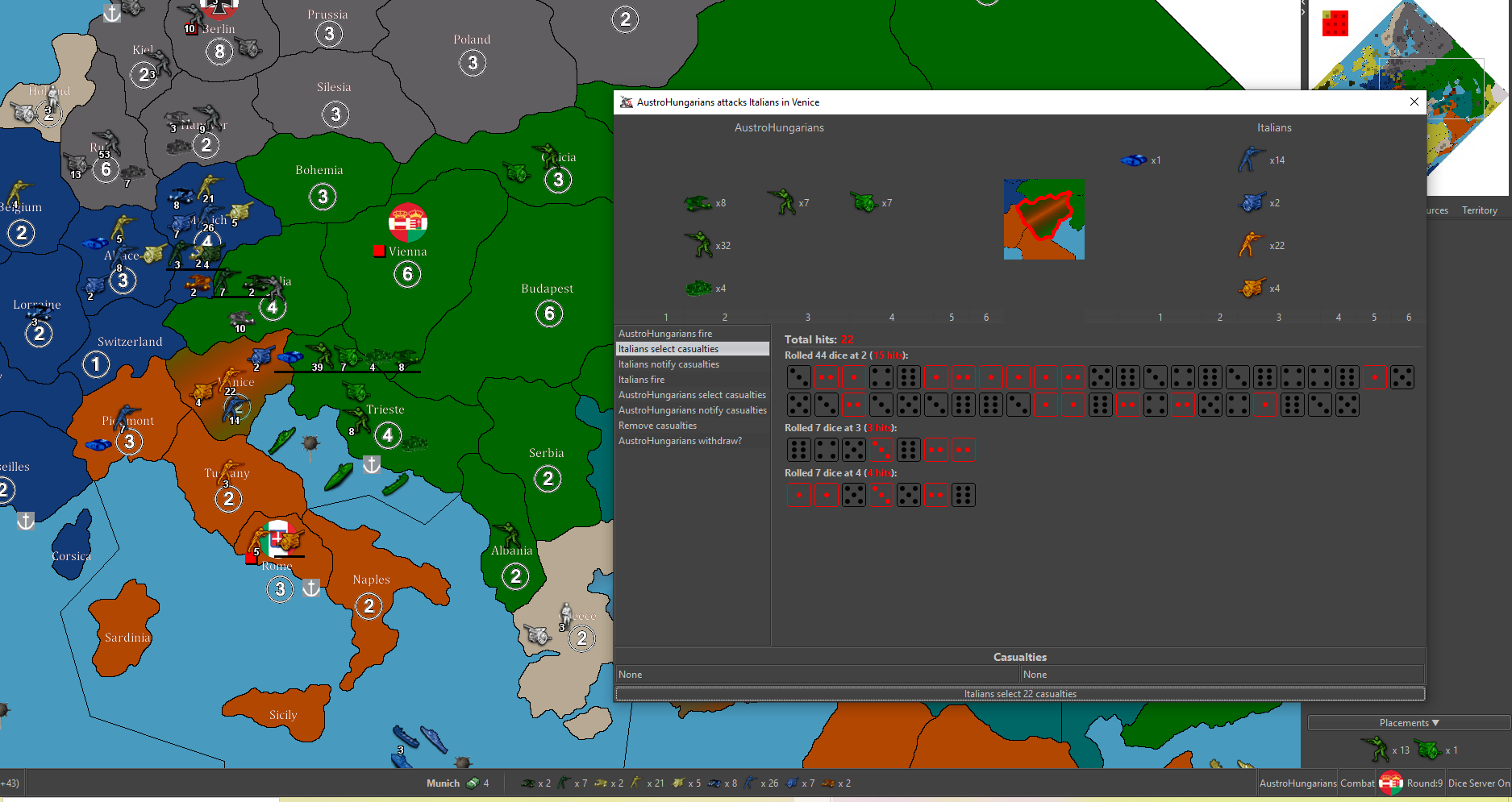Select 'AustroHungarians notify casualties' step
This screenshot has width=1512, height=802.
(x=694, y=410)
